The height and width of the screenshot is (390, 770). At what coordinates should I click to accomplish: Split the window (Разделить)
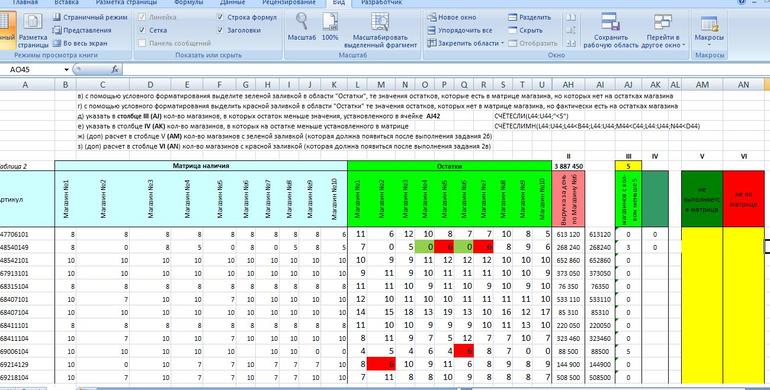click(x=529, y=17)
